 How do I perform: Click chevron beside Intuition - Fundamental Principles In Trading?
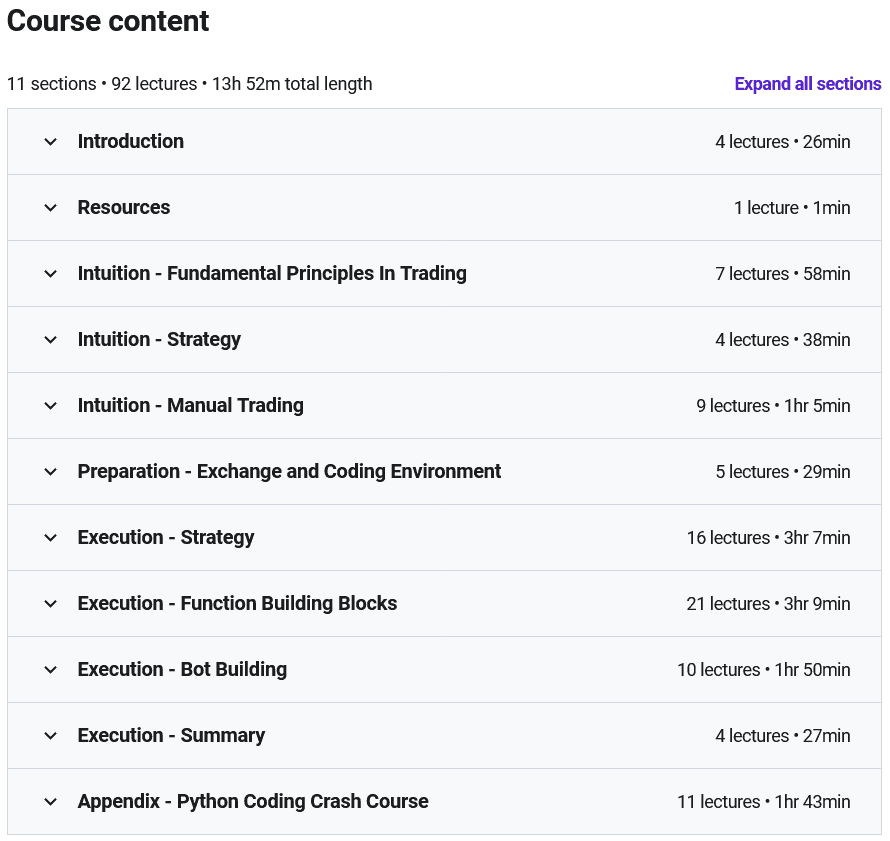coord(51,274)
